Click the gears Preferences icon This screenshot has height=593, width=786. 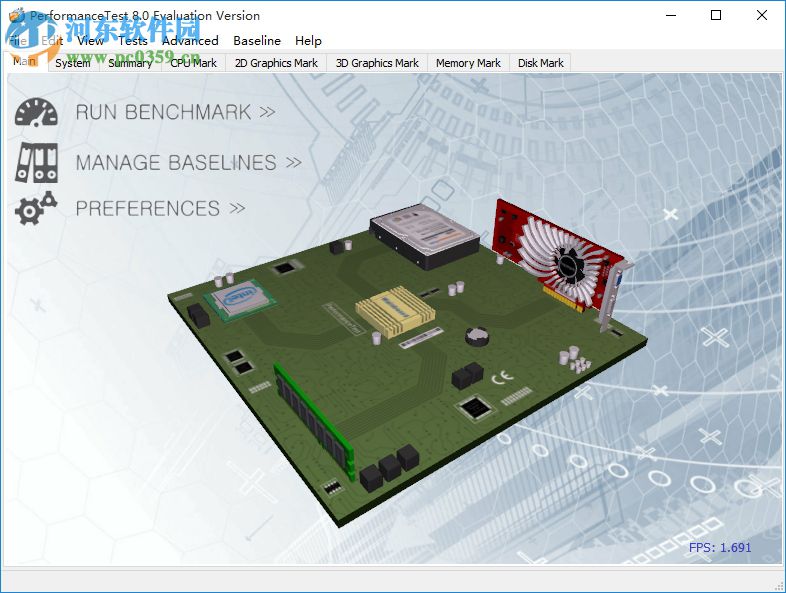(x=36, y=208)
